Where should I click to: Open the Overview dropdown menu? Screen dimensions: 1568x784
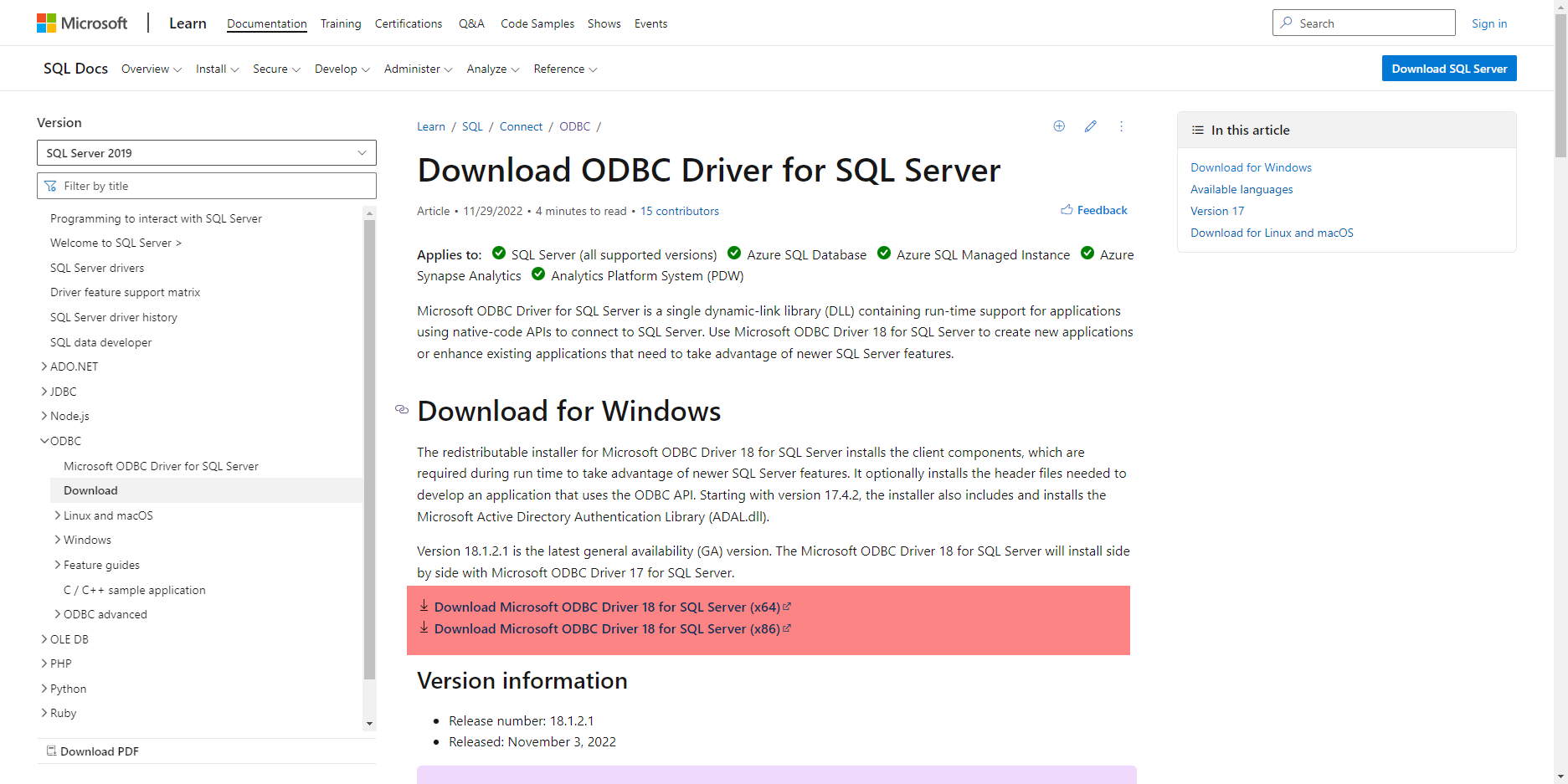pos(152,69)
